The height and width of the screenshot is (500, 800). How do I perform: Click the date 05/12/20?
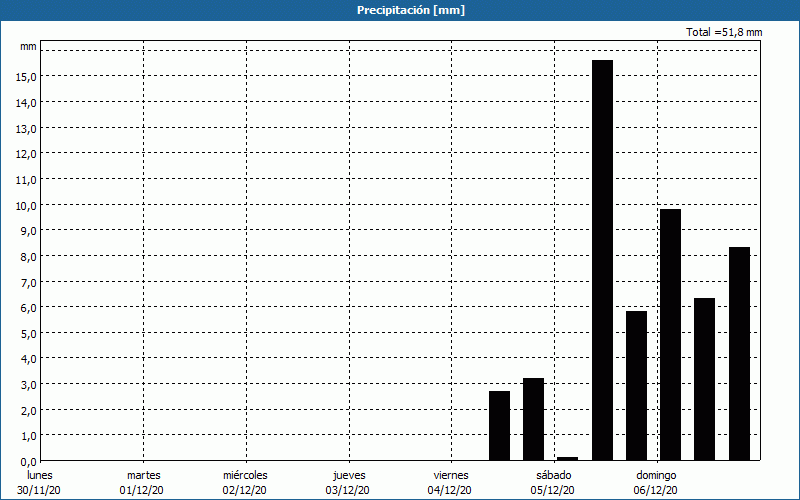553,490
